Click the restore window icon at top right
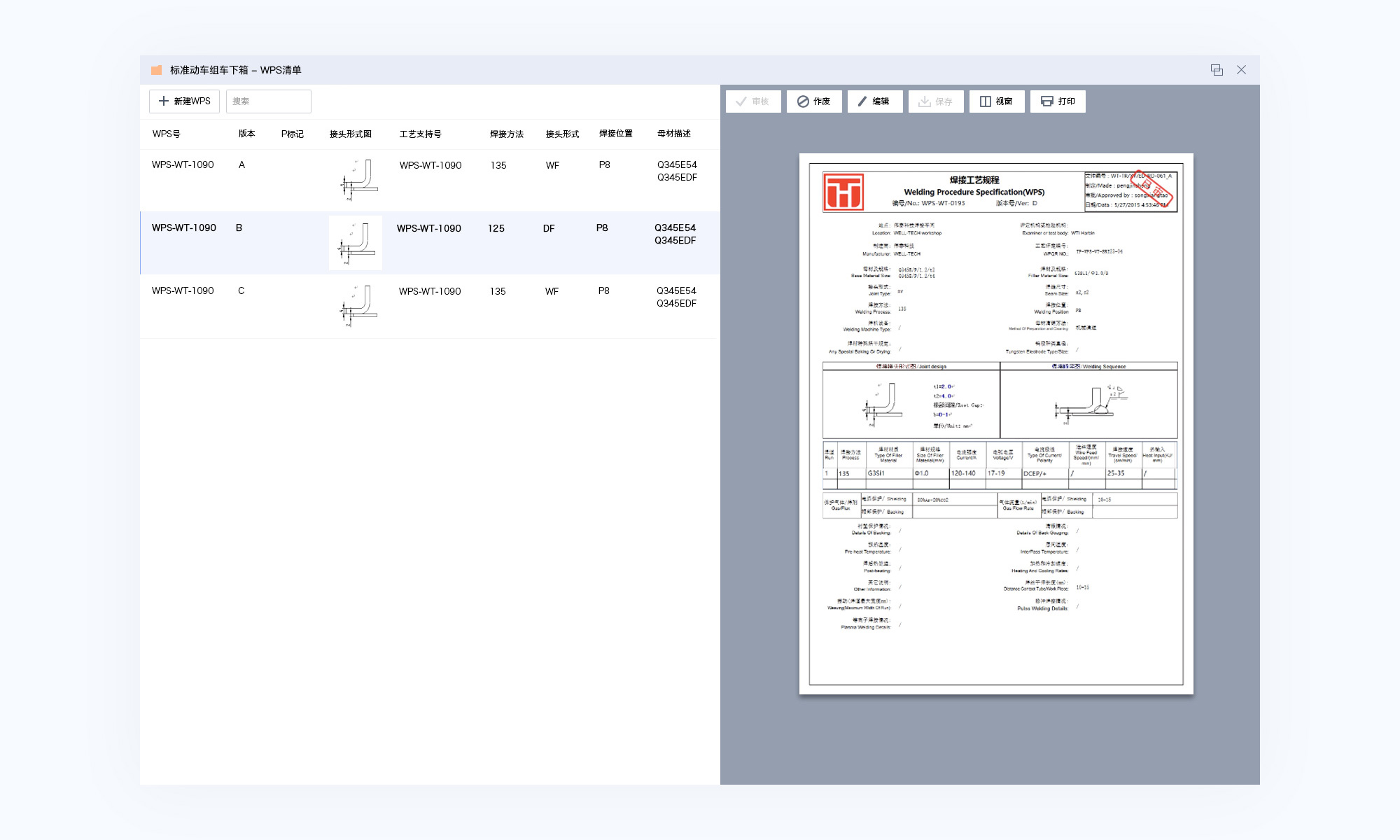 (1217, 70)
